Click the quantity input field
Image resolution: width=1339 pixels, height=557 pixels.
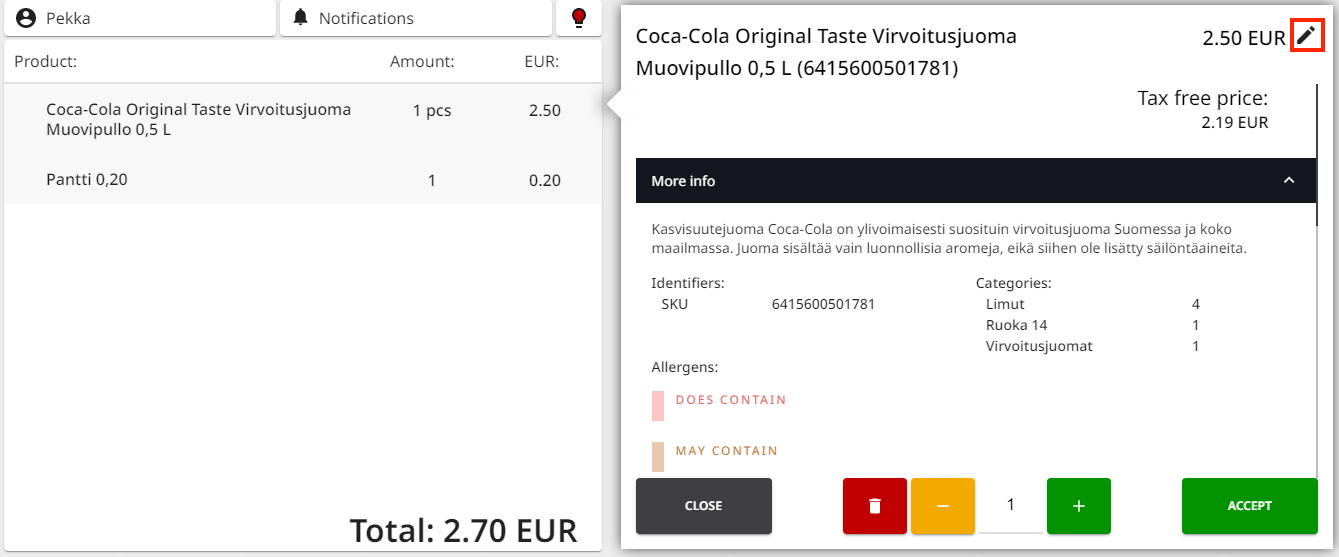click(x=1010, y=506)
